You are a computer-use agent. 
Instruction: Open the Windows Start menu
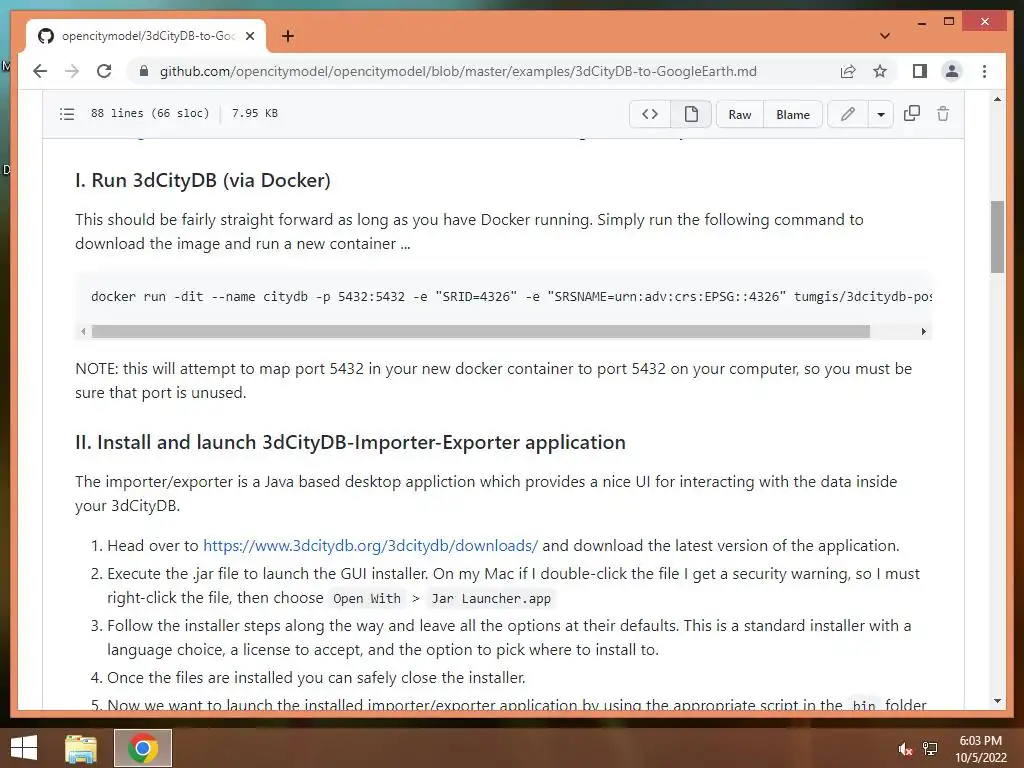coord(24,748)
